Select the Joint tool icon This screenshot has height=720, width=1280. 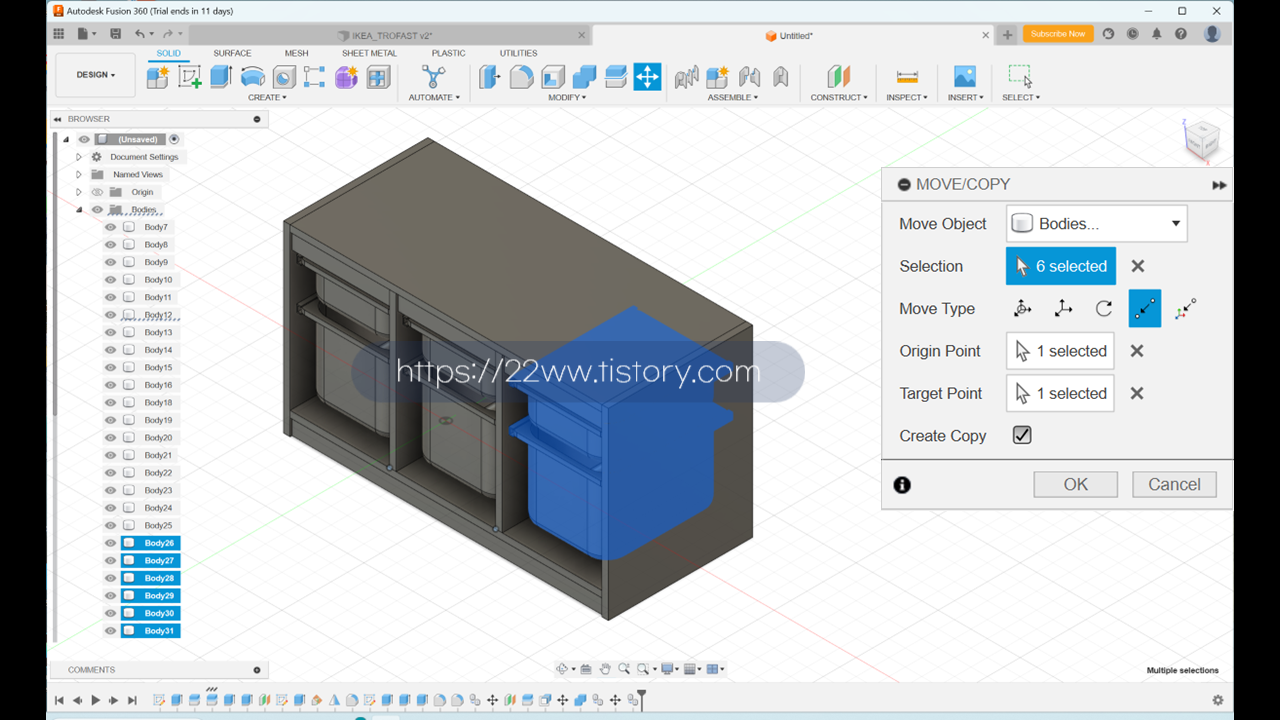coord(749,77)
